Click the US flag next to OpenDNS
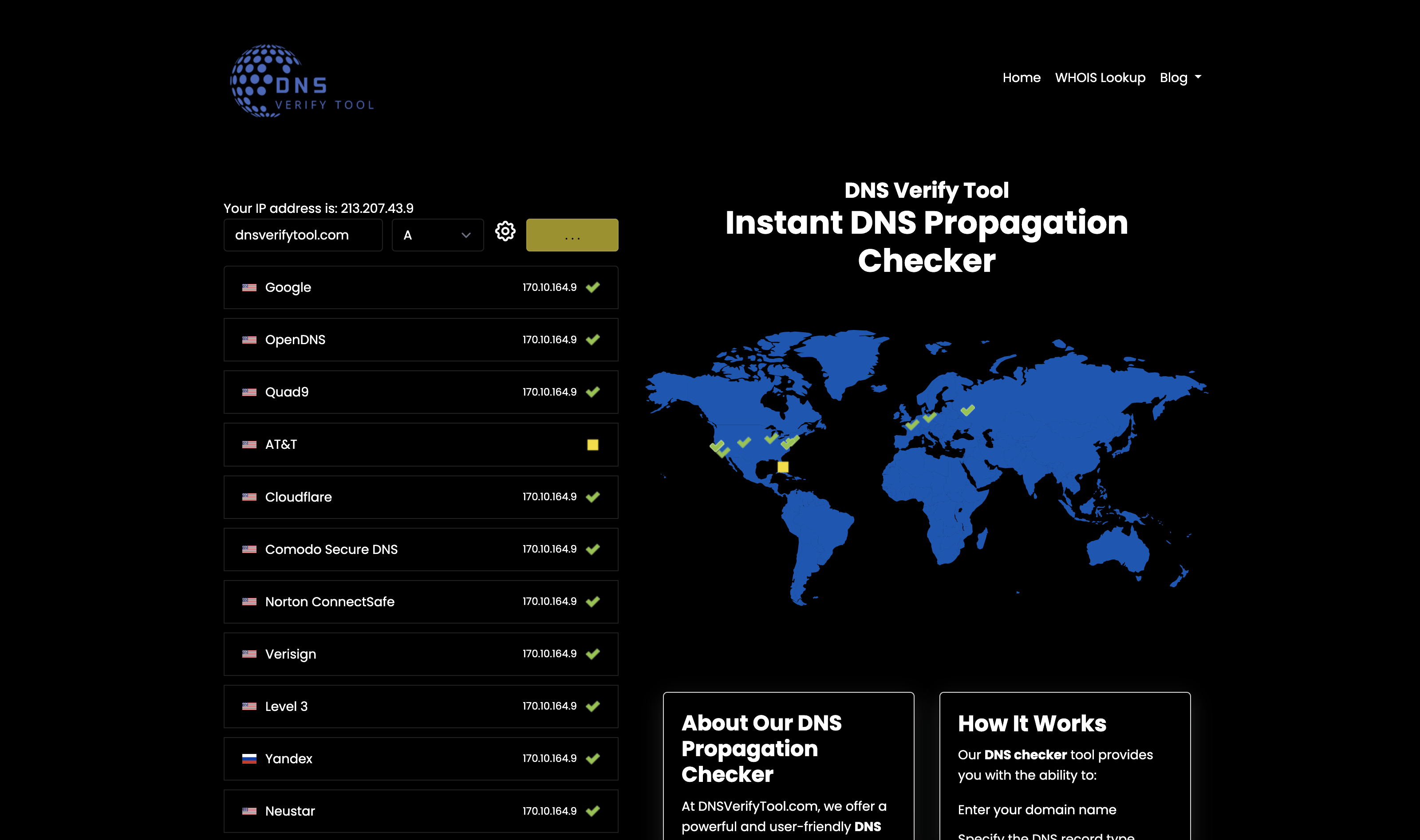 tap(249, 340)
